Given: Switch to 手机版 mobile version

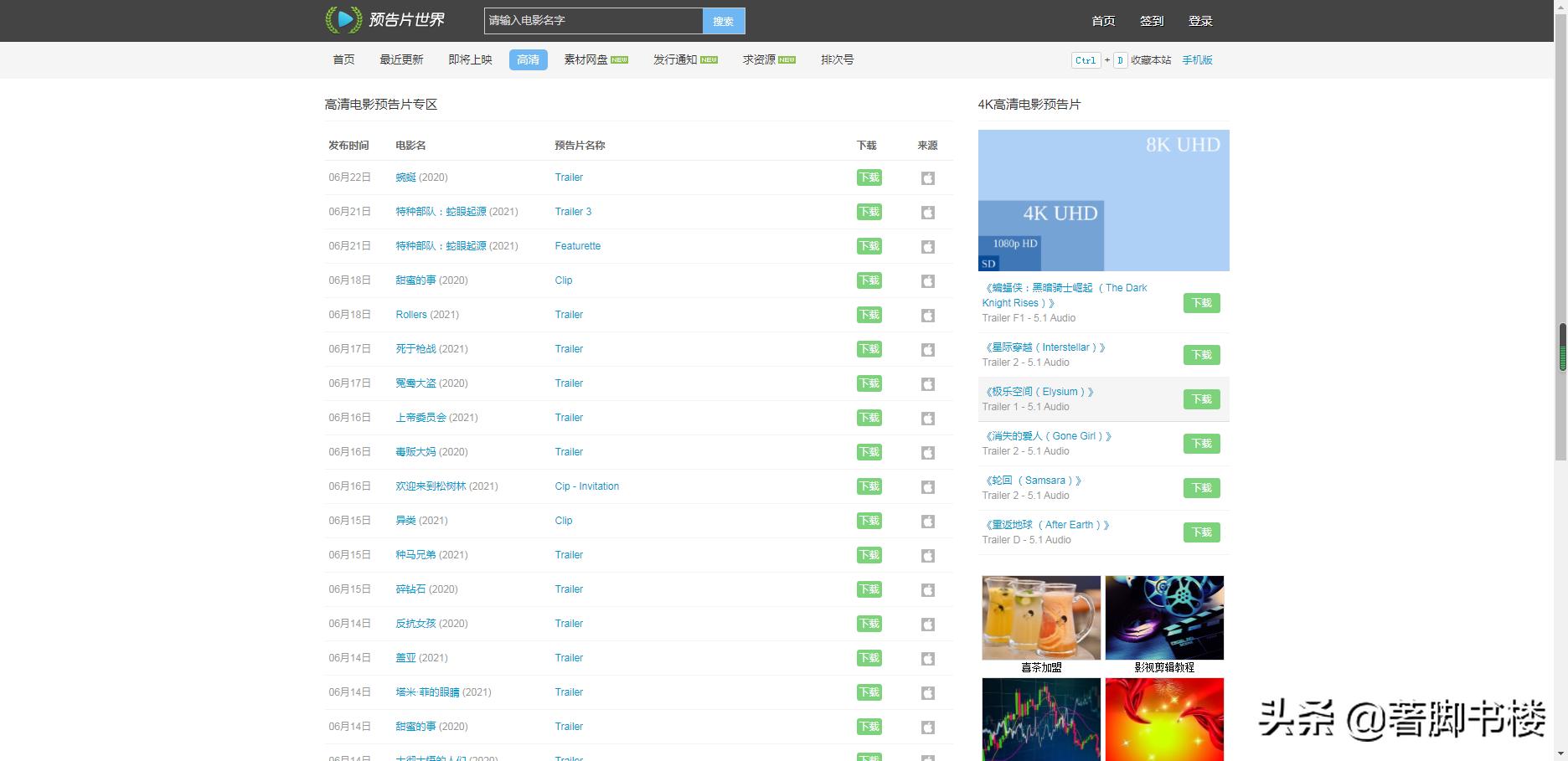Looking at the screenshot, I should pyautogui.click(x=1197, y=60).
